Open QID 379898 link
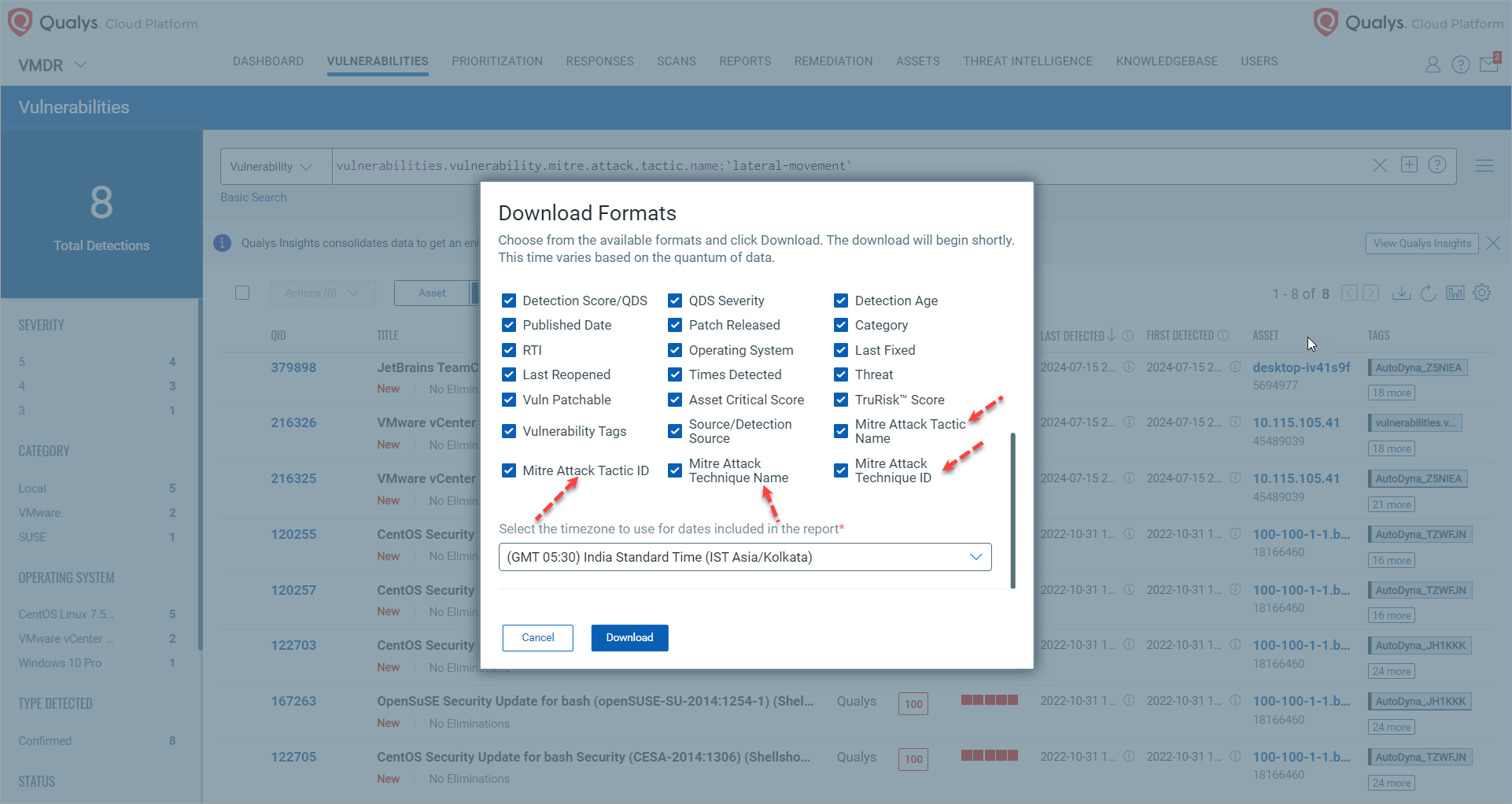The image size is (1512, 804). coord(293,367)
